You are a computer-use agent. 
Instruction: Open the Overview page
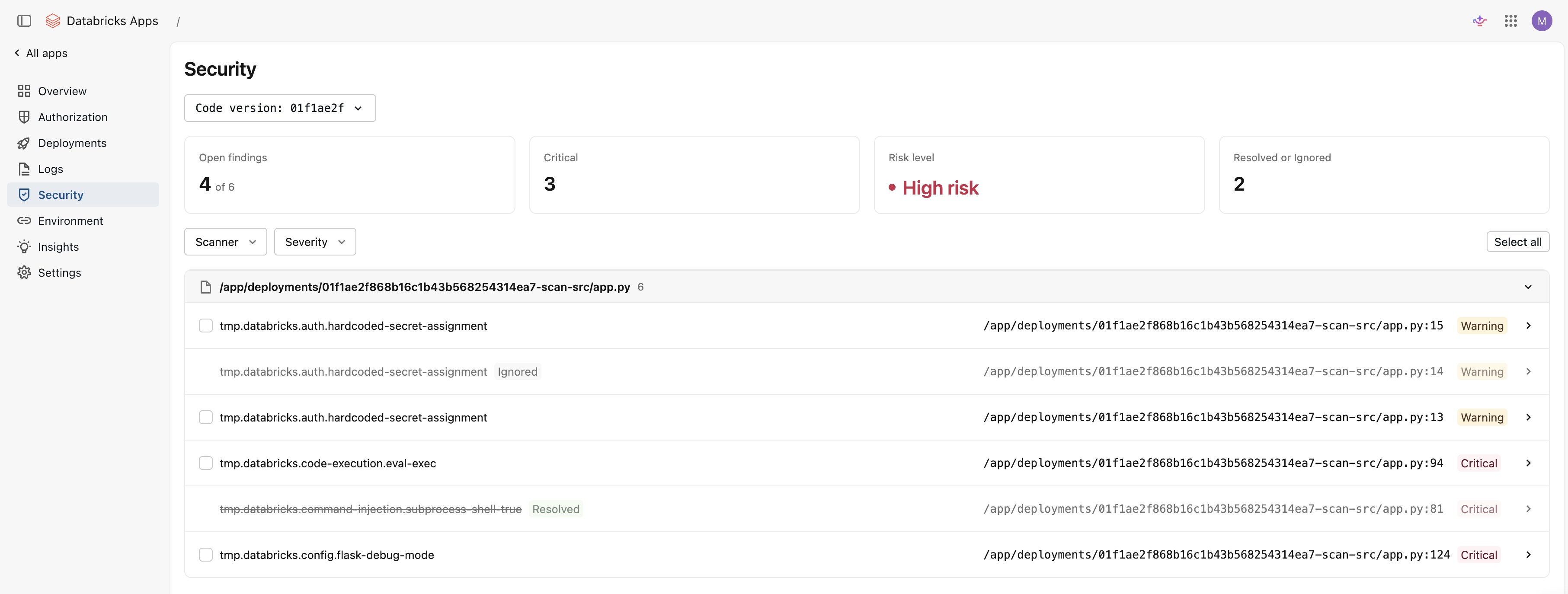tap(83, 91)
